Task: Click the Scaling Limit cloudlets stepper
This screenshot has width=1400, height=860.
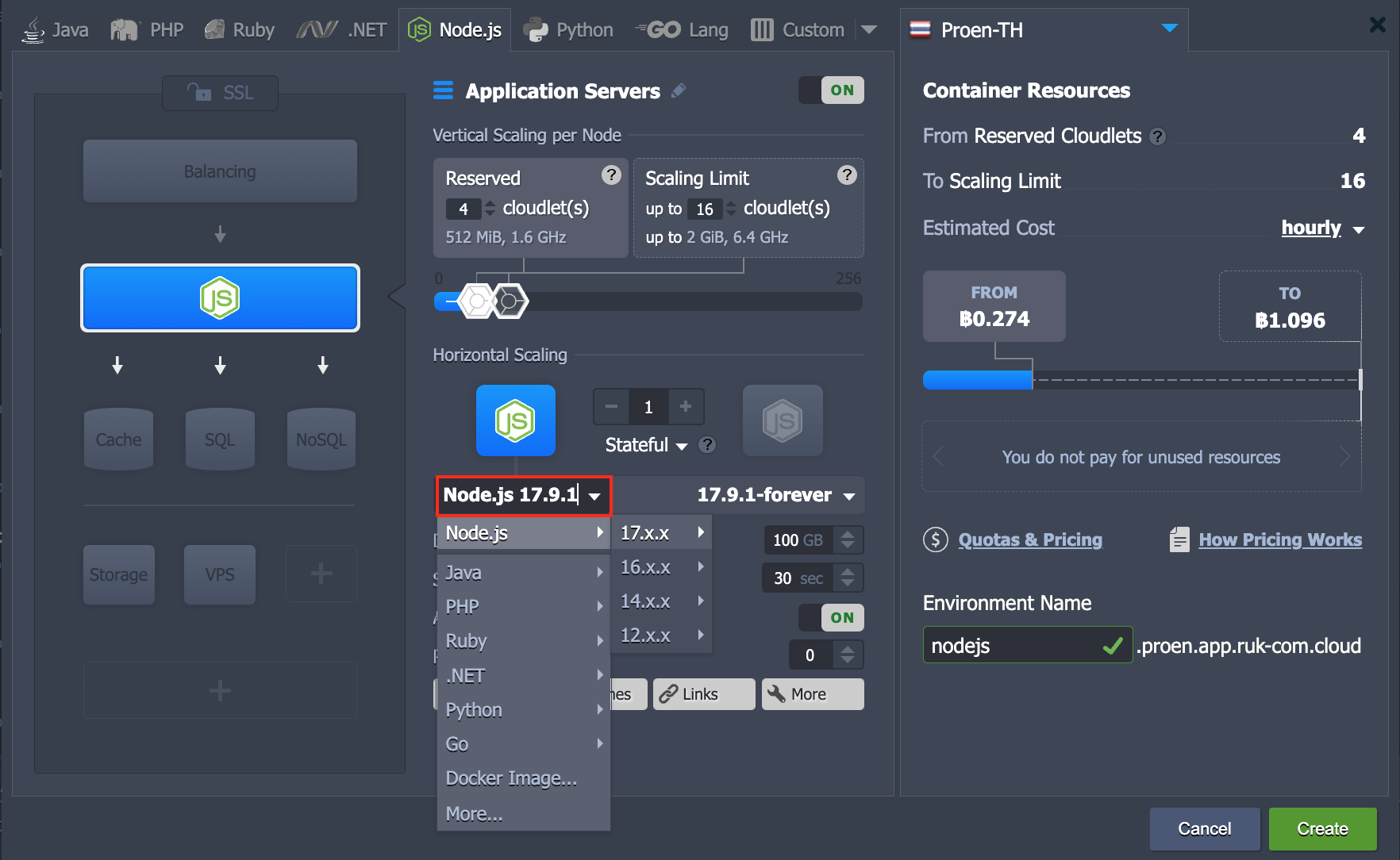Action: click(x=731, y=209)
